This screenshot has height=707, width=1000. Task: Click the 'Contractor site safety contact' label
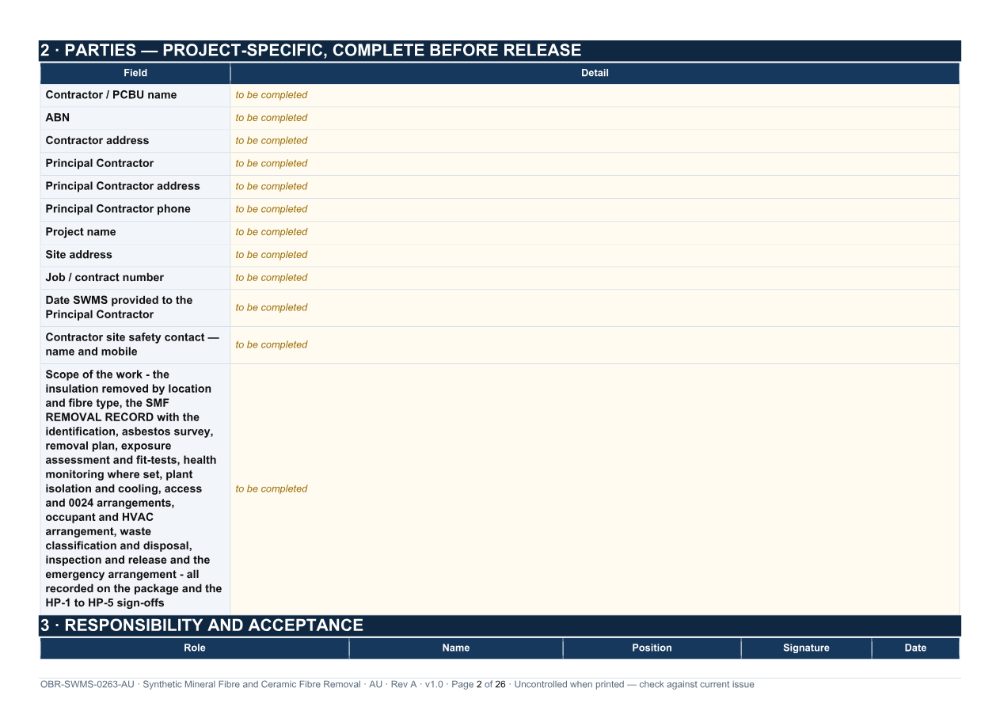tap(132, 344)
